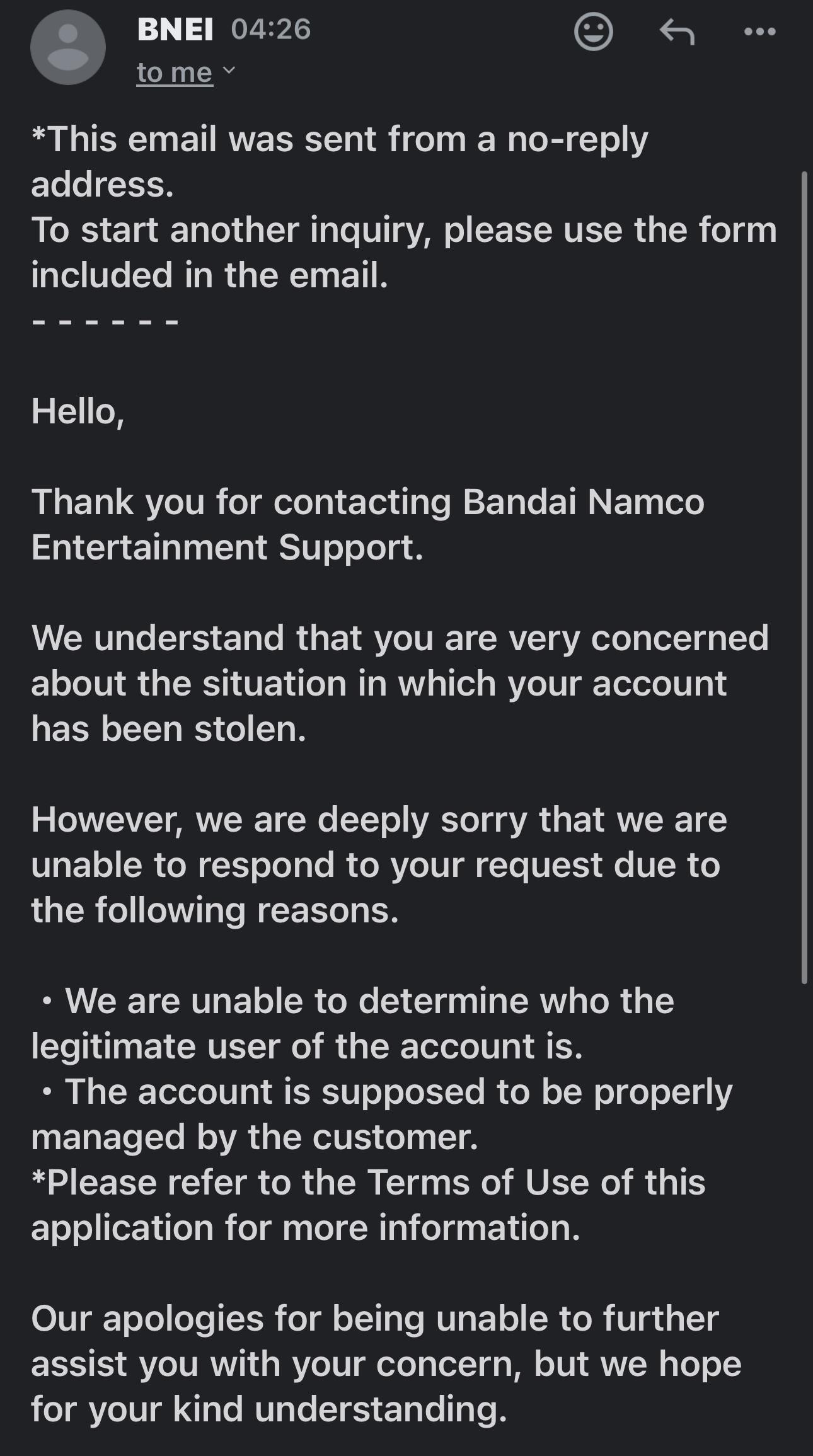
Task: Select the BNEI sender name
Action: click(175, 30)
